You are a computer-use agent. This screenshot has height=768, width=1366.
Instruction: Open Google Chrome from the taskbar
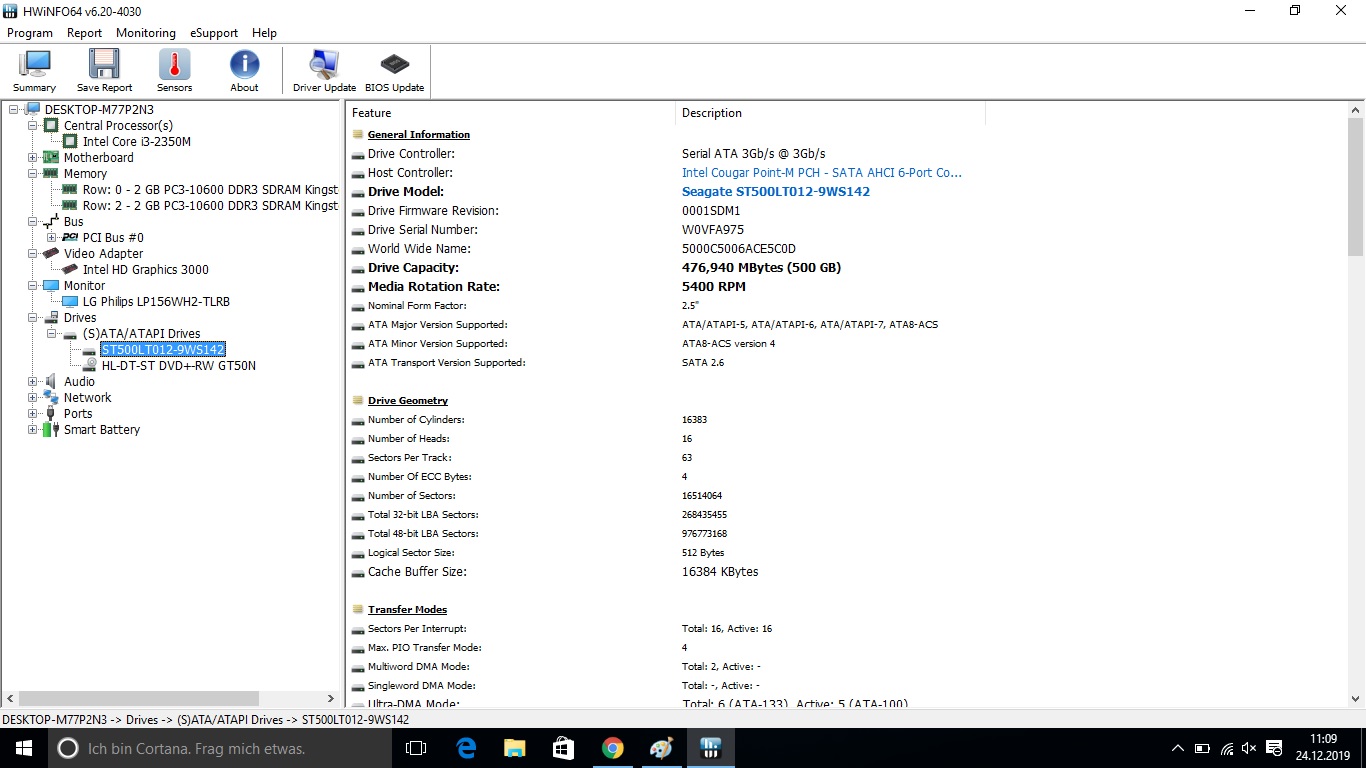coord(613,748)
